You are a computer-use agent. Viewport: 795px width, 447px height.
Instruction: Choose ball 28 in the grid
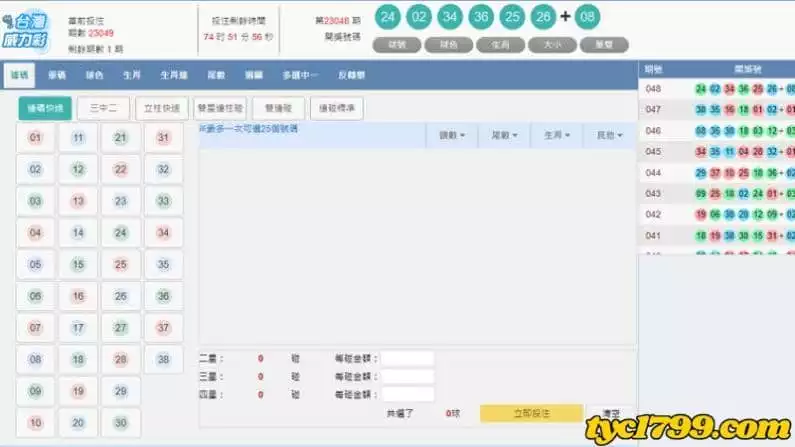coord(120,359)
